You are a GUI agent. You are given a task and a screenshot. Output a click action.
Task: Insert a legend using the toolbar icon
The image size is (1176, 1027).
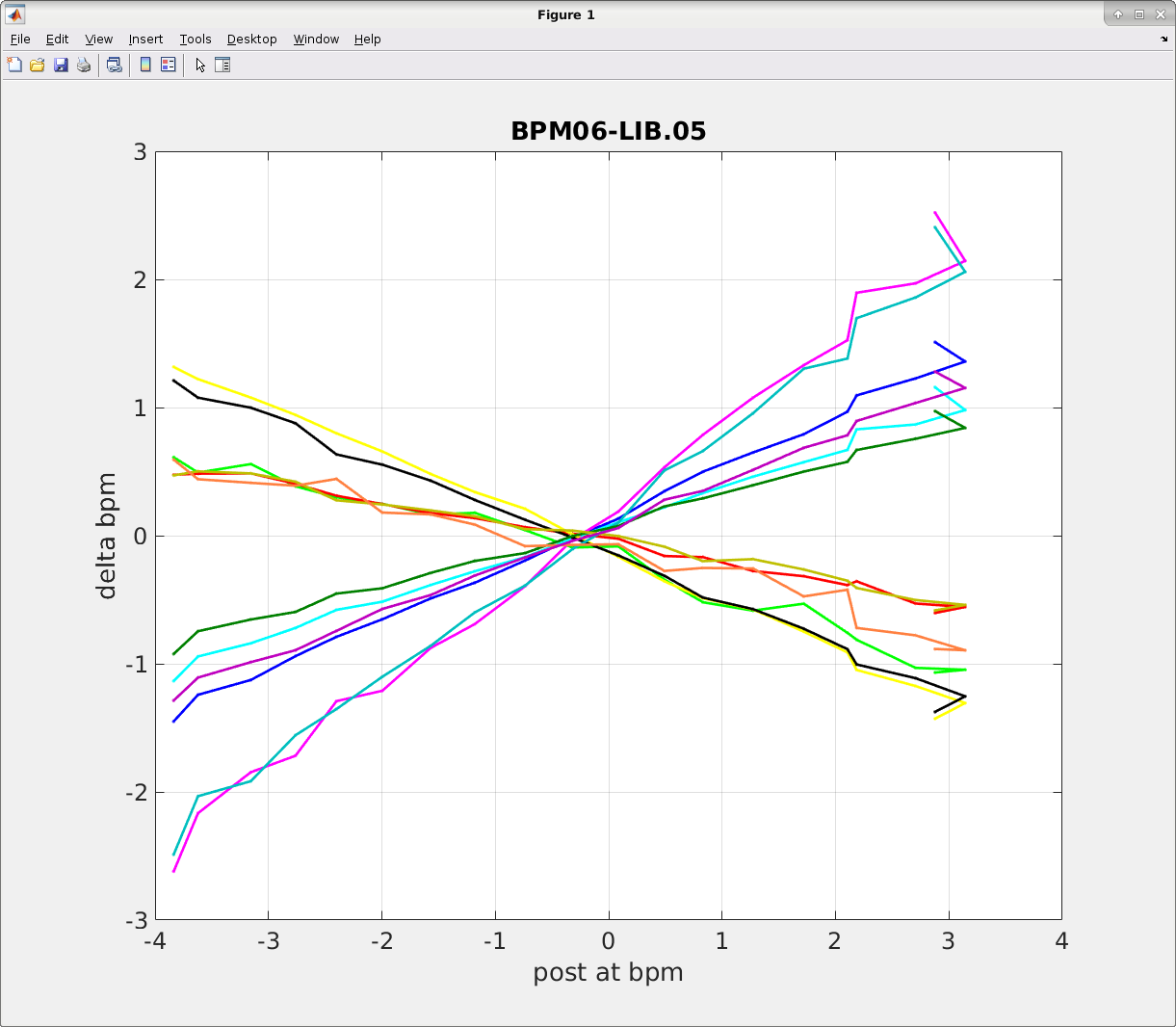point(169,65)
